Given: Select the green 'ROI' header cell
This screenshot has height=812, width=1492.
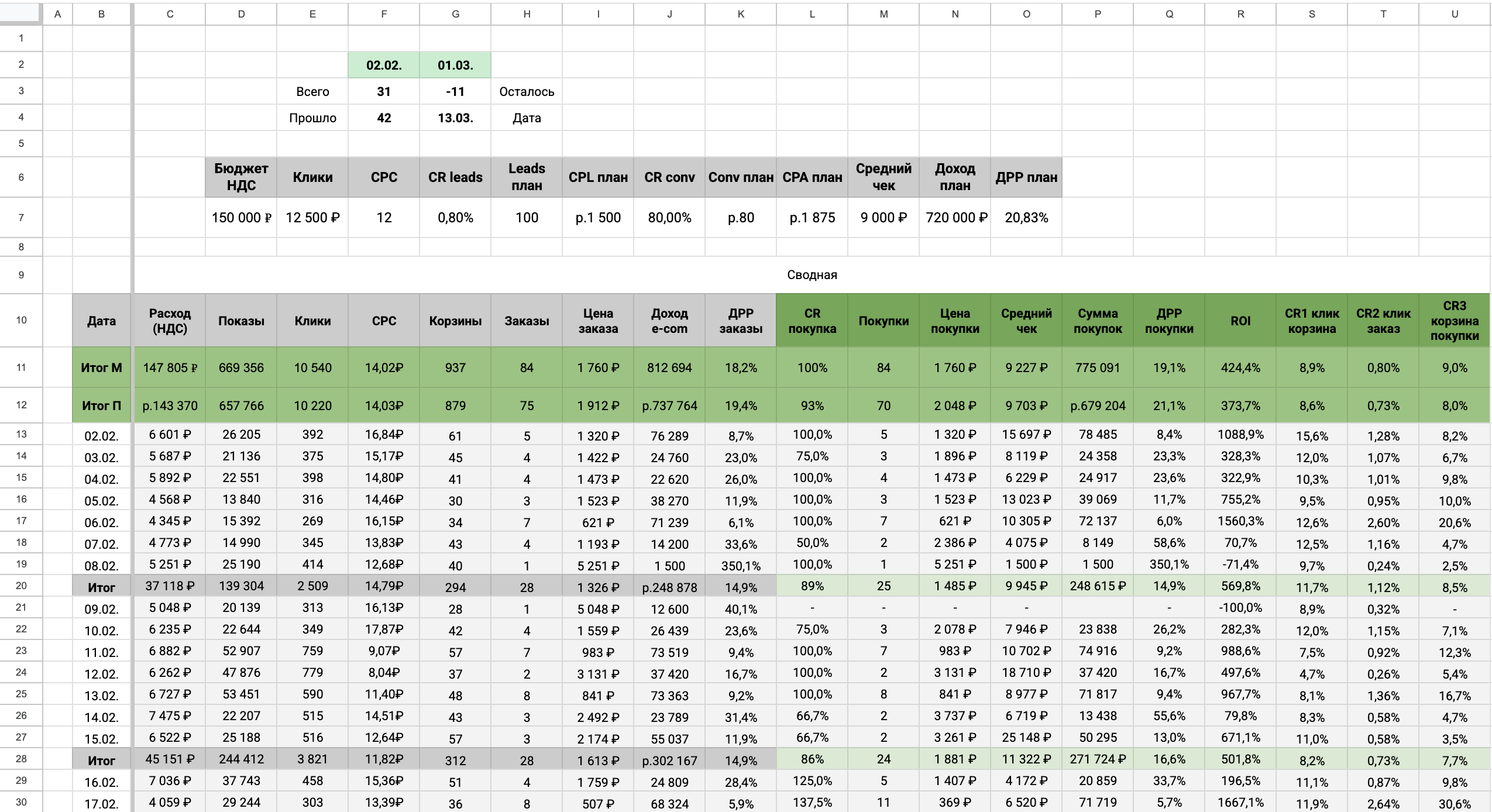Looking at the screenshot, I should pyautogui.click(x=1240, y=321).
